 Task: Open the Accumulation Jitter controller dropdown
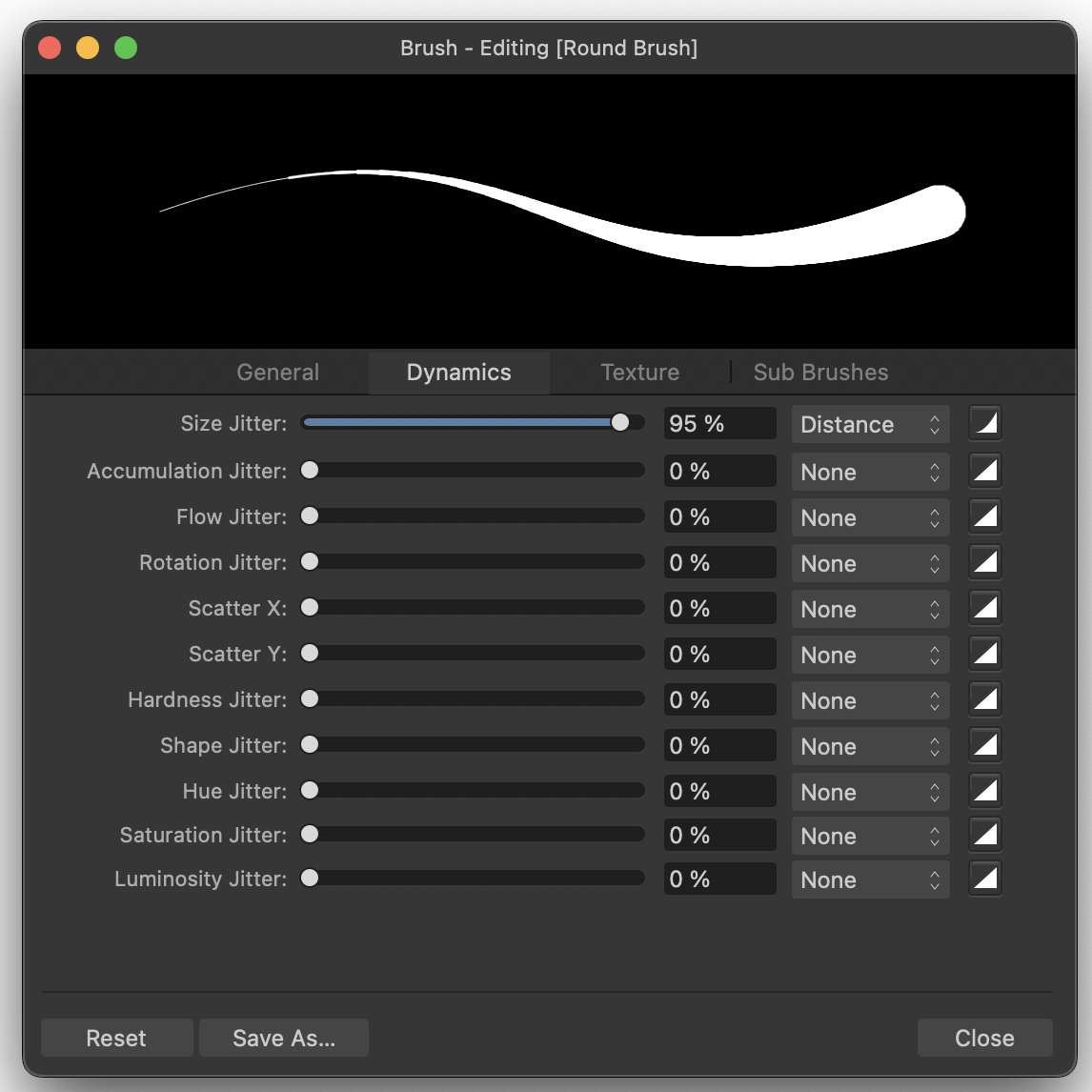(x=871, y=472)
